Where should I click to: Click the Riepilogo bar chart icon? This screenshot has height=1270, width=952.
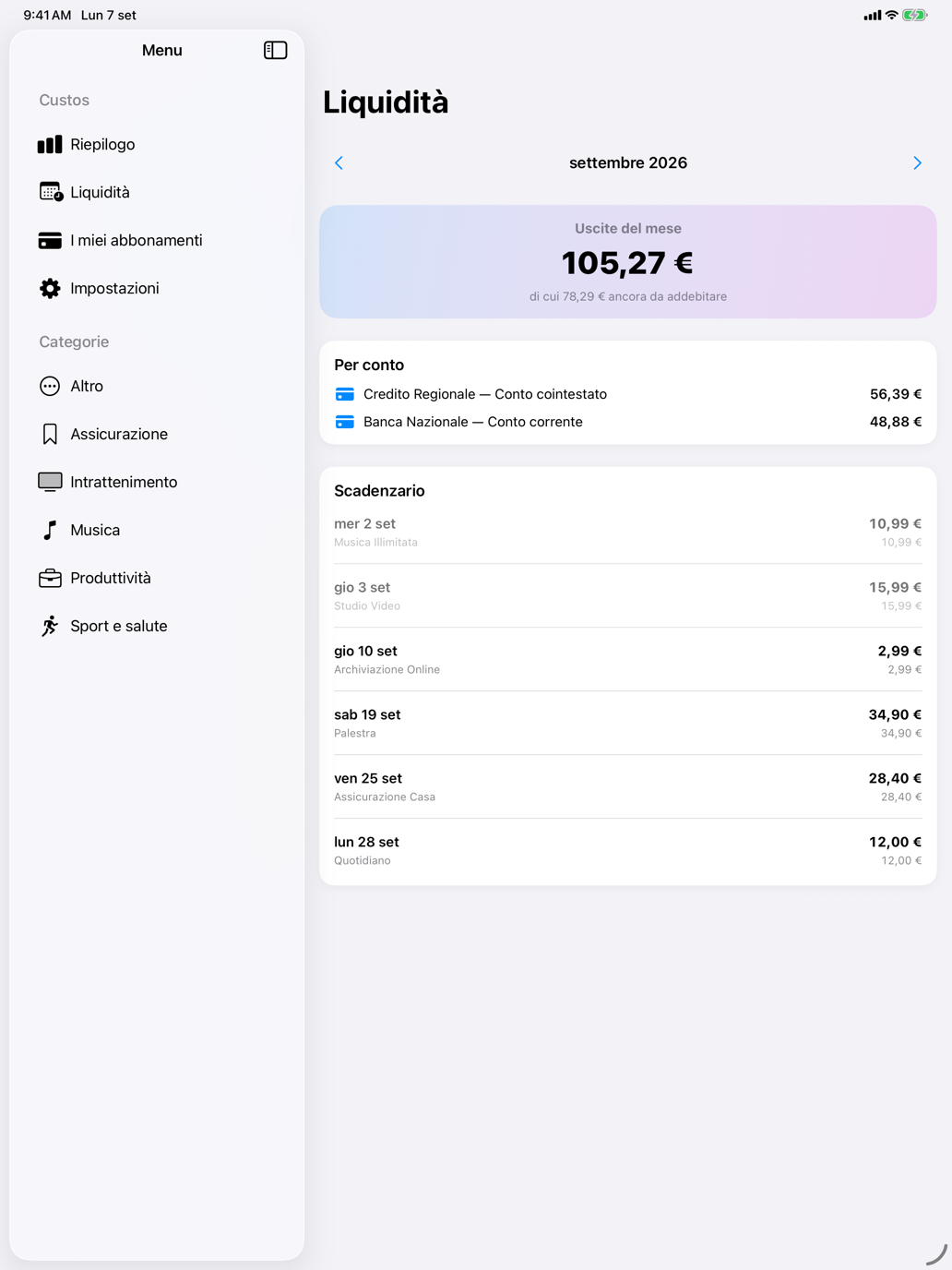click(x=50, y=144)
